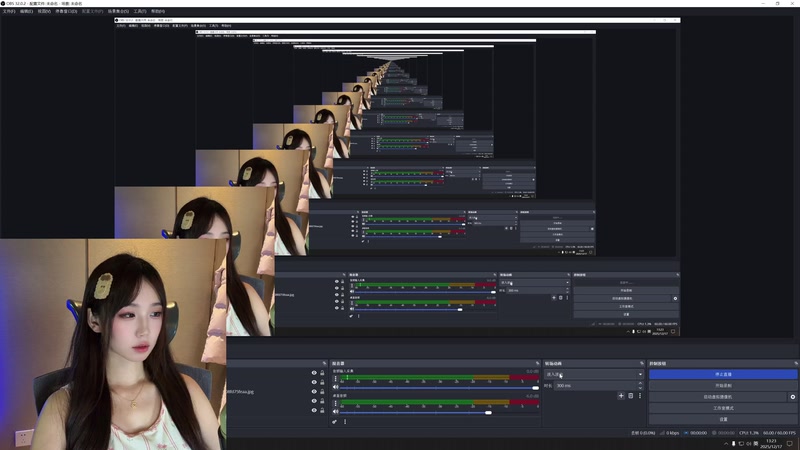Toggle the lock on the bottom source row

coord(322,410)
